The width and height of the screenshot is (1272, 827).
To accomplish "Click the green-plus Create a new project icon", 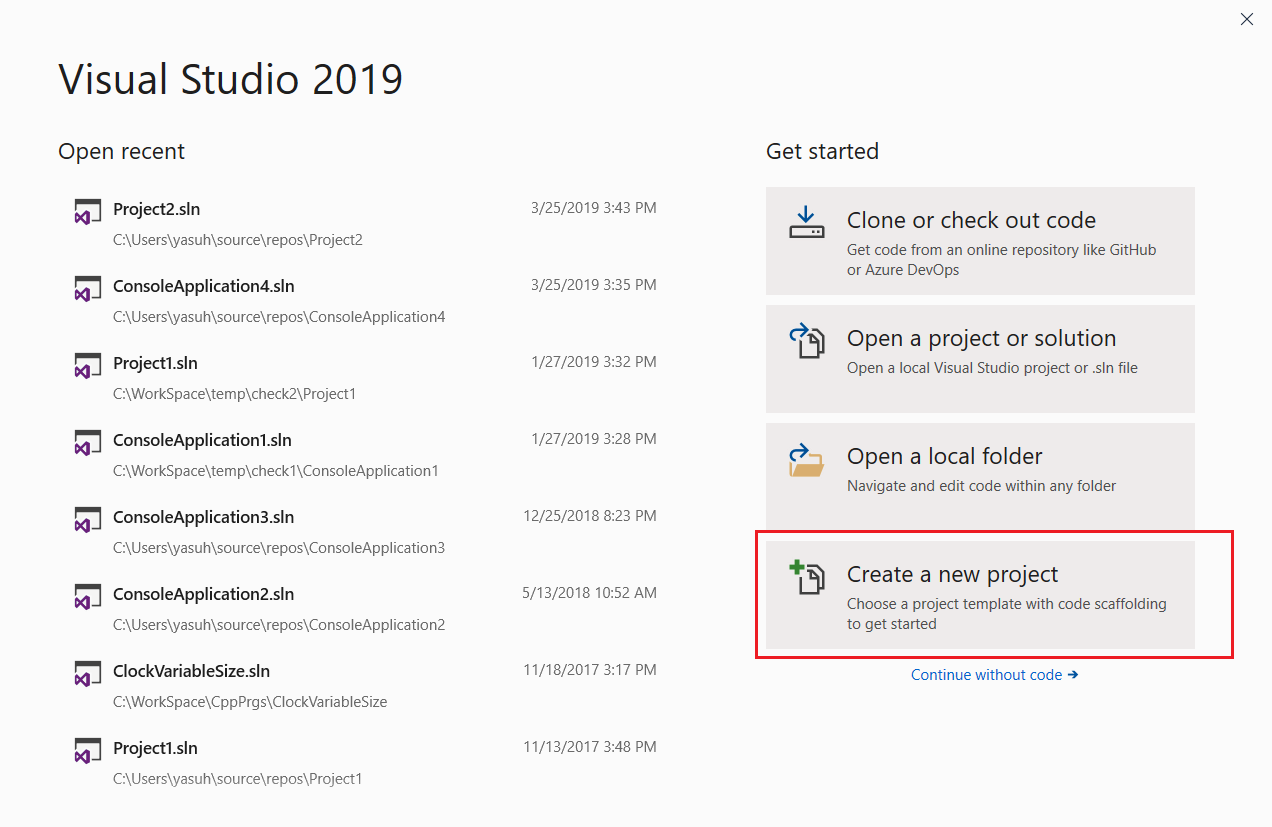I will click(x=806, y=577).
